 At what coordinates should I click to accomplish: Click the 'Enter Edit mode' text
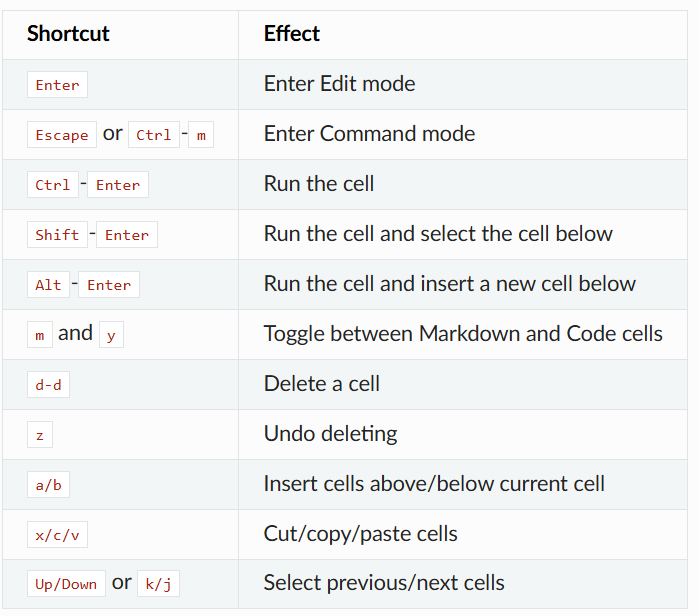click(339, 84)
